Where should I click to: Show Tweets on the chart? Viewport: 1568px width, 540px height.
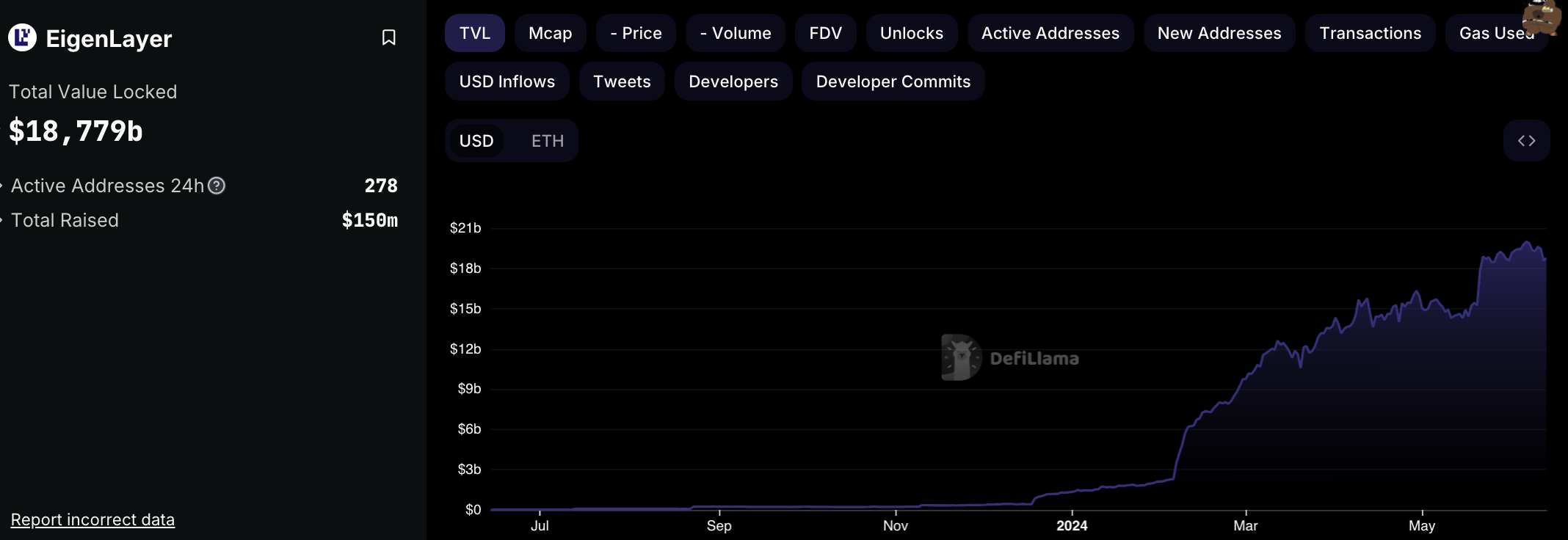pyautogui.click(x=622, y=81)
